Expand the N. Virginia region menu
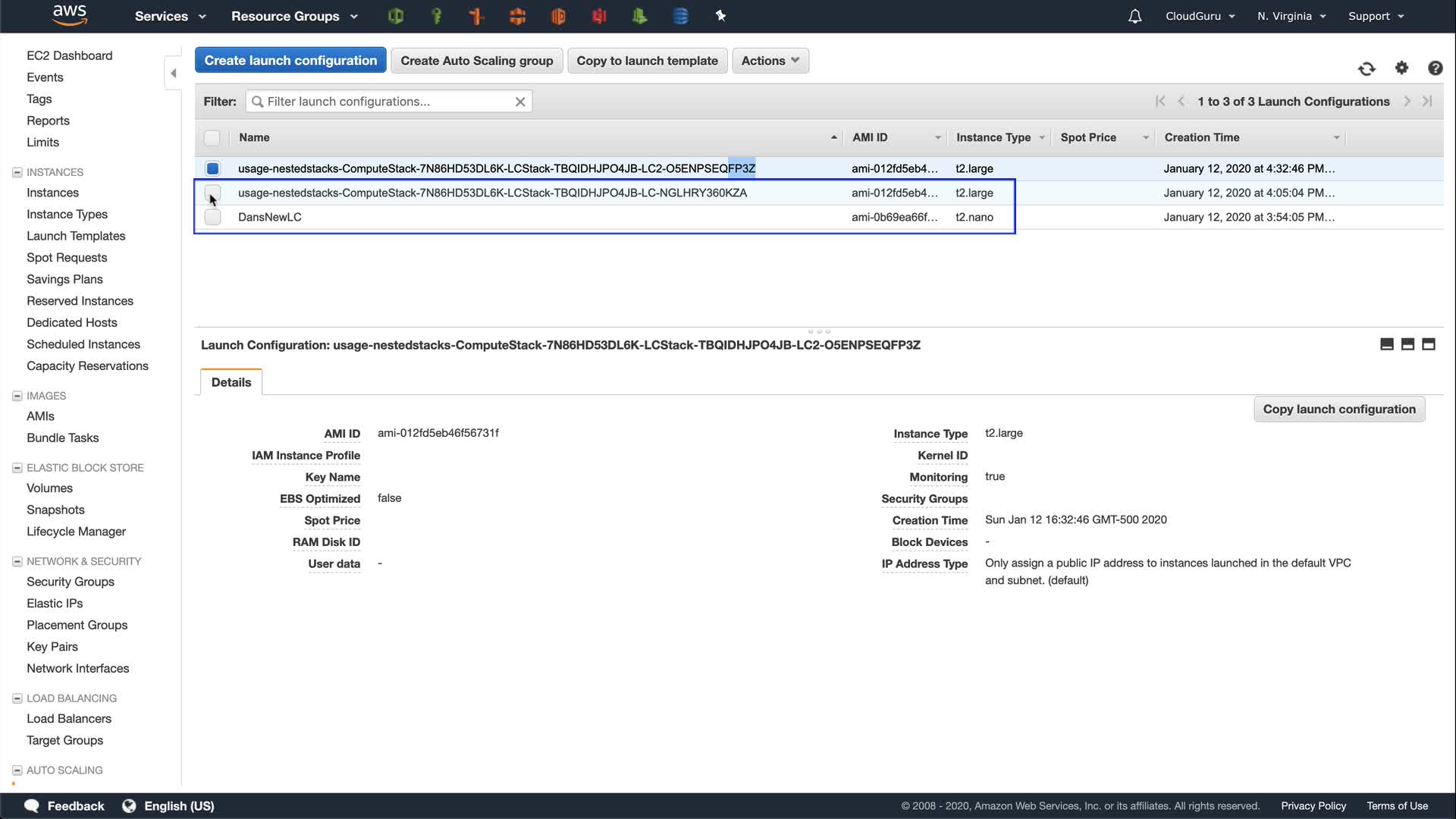This screenshot has height=819, width=1456. coord(1291,16)
